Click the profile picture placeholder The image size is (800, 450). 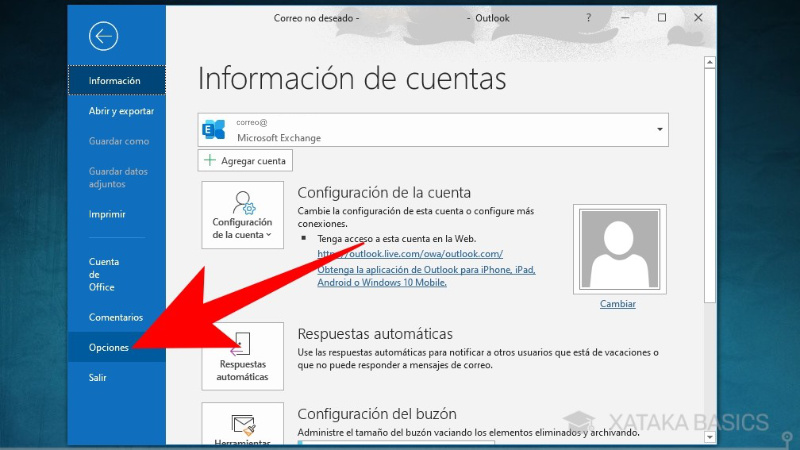point(619,249)
